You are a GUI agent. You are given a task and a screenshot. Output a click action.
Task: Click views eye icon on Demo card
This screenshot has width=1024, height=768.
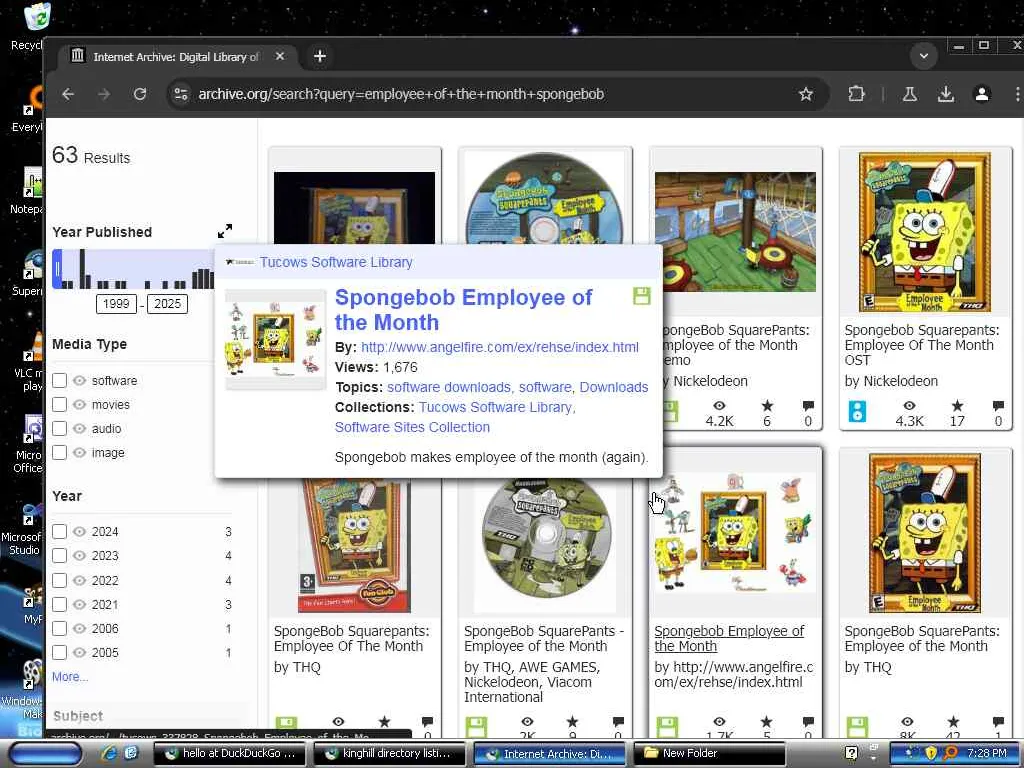[x=719, y=406]
